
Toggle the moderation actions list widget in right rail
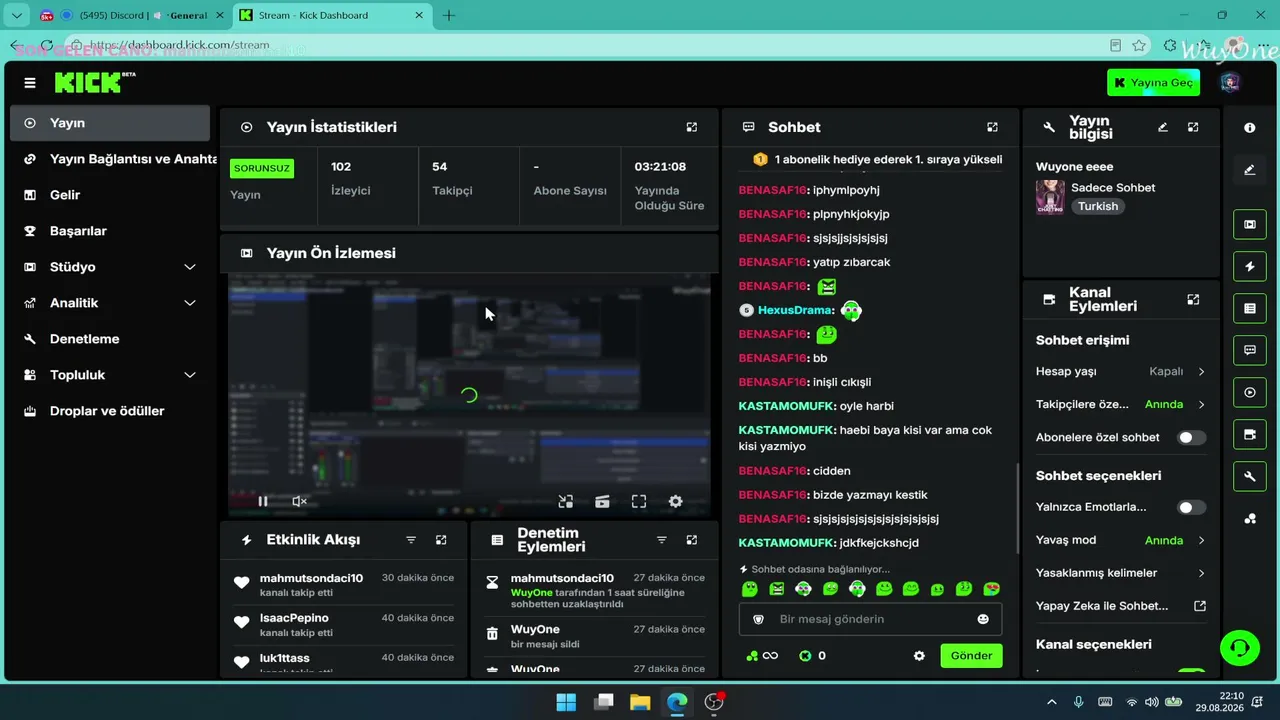point(1250,309)
